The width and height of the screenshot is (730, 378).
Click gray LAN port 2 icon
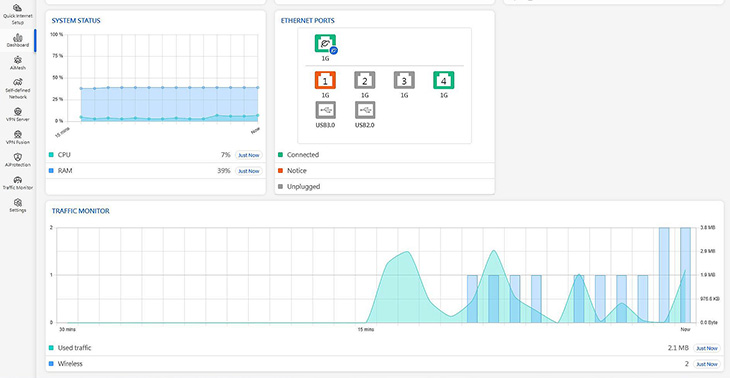tap(365, 81)
